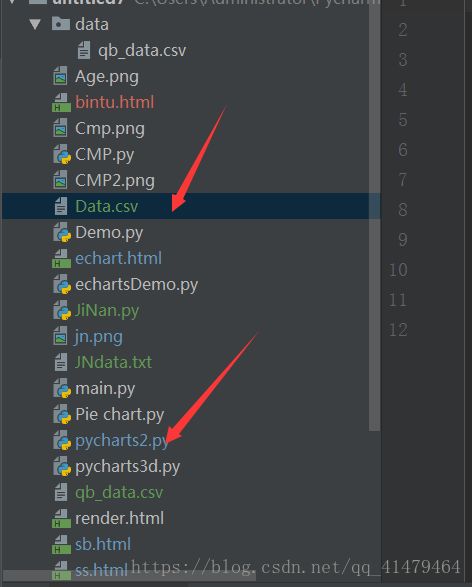Select main.py in the file list

(x=105, y=389)
